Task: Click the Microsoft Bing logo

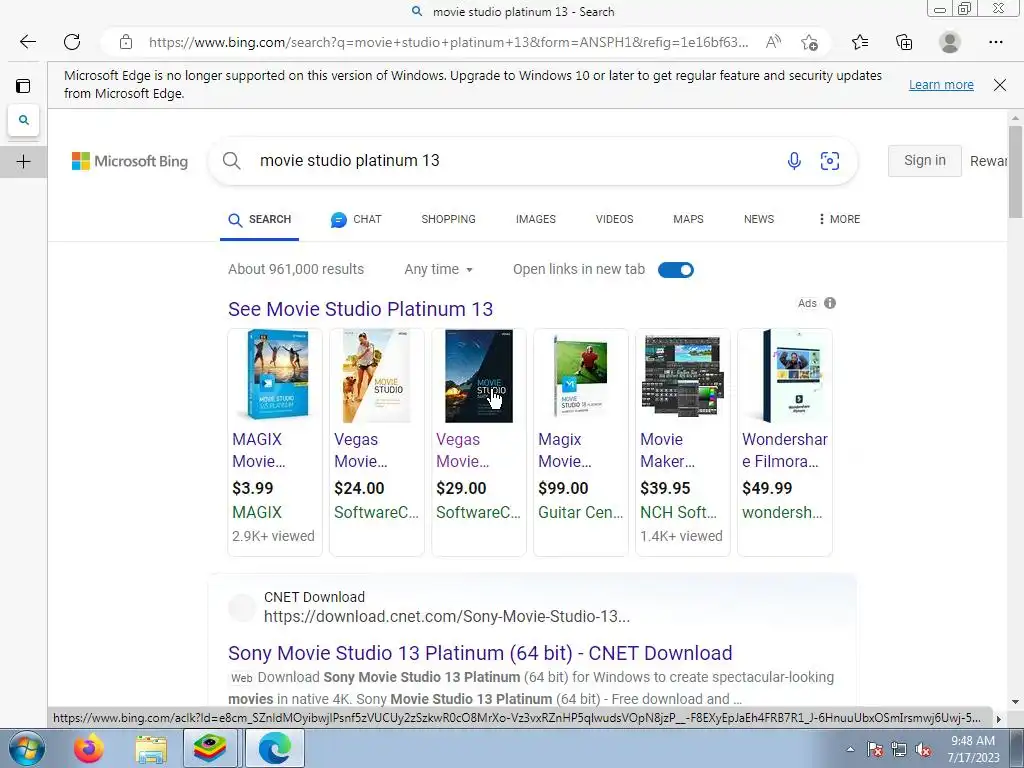Action: (x=130, y=161)
